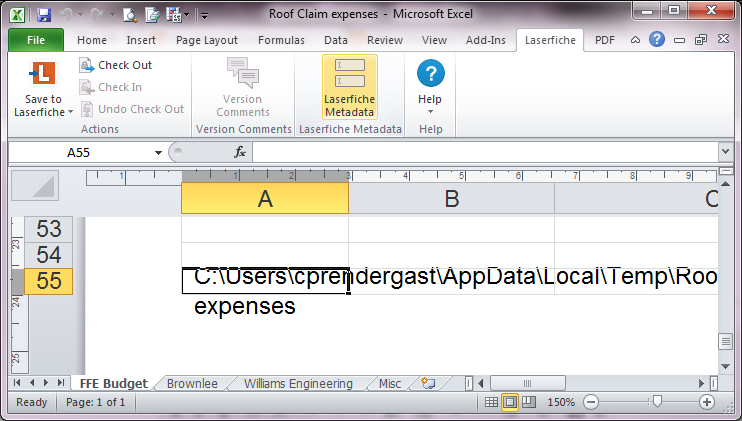This screenshot has width=742, height=421.
Task: Select the FFE Budget sheet tab
Action: point(114,383)
